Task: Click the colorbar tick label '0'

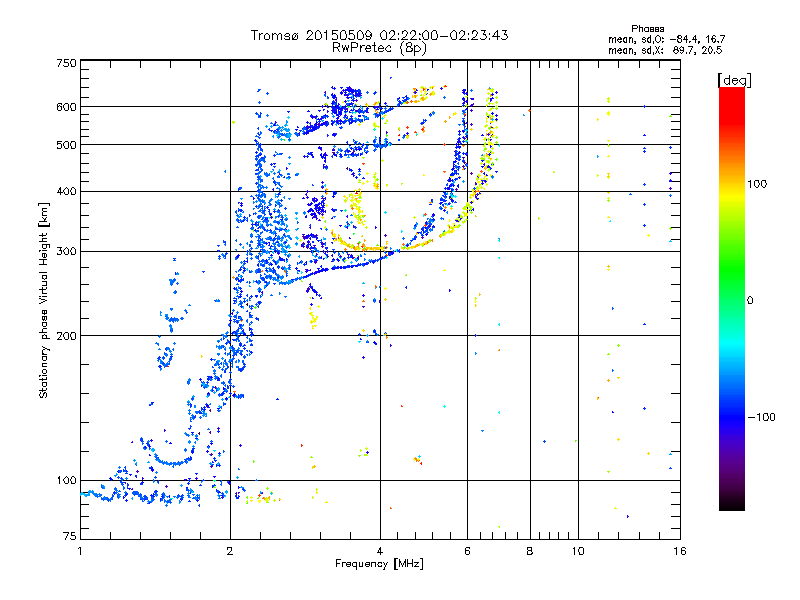Action: [x=750, y=301]
